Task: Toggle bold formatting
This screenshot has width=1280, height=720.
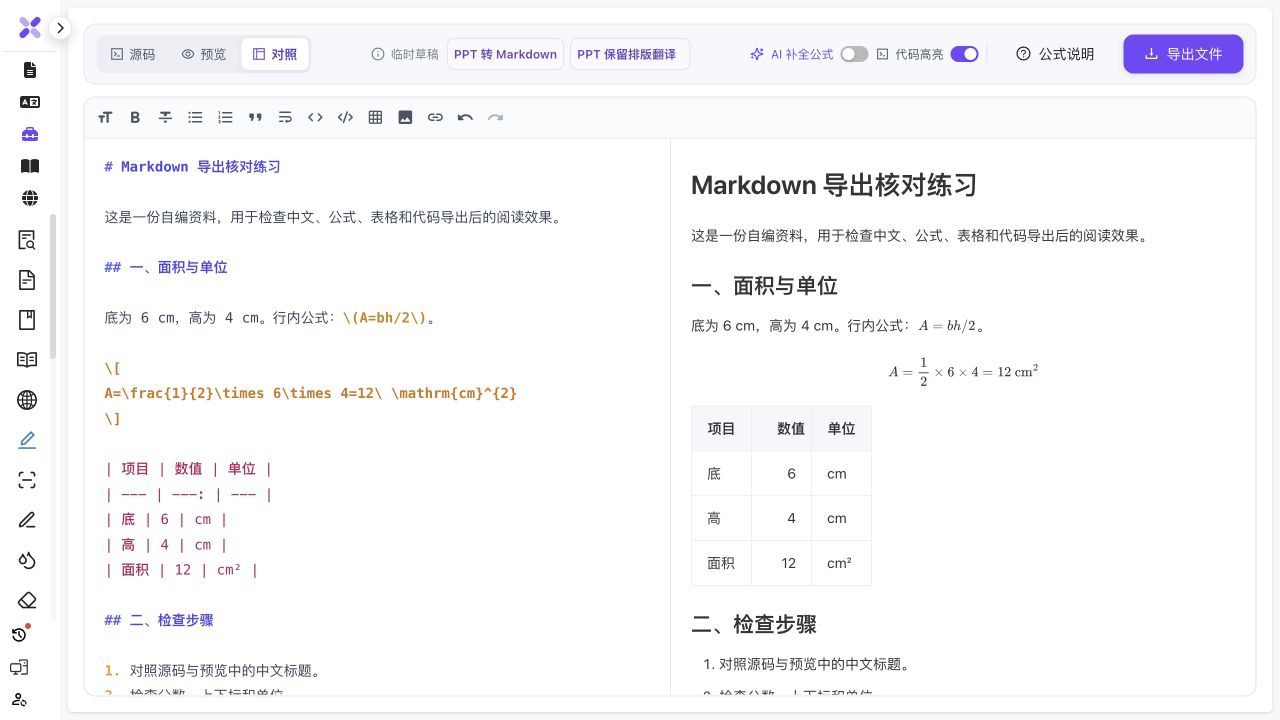Action: point(135,117)
